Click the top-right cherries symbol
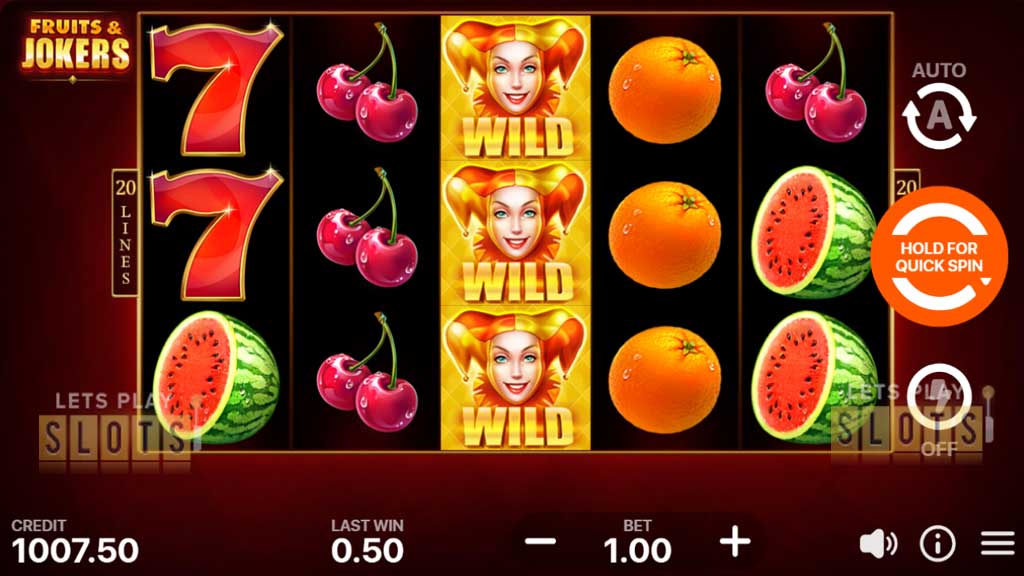Viewport: 1024px width, 576px height. click(816, 83)
